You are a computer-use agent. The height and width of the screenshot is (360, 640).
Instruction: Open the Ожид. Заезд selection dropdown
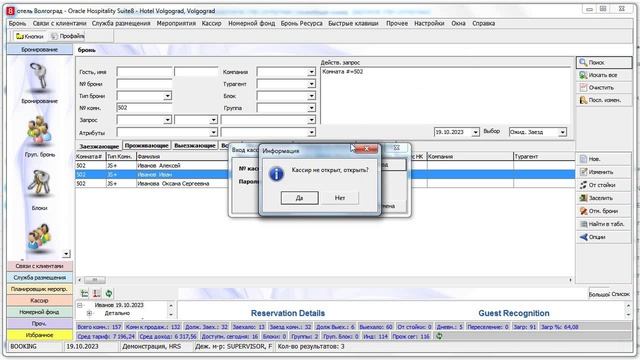tap(562, 132)
